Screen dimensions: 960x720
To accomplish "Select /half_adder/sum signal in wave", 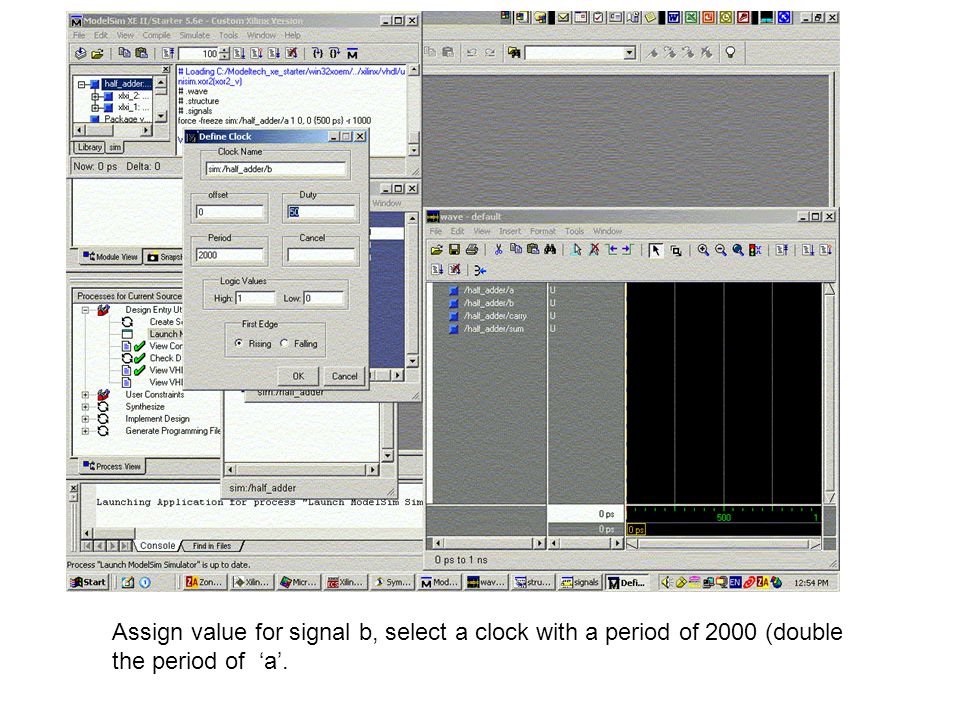I will [x=493, y=329].
